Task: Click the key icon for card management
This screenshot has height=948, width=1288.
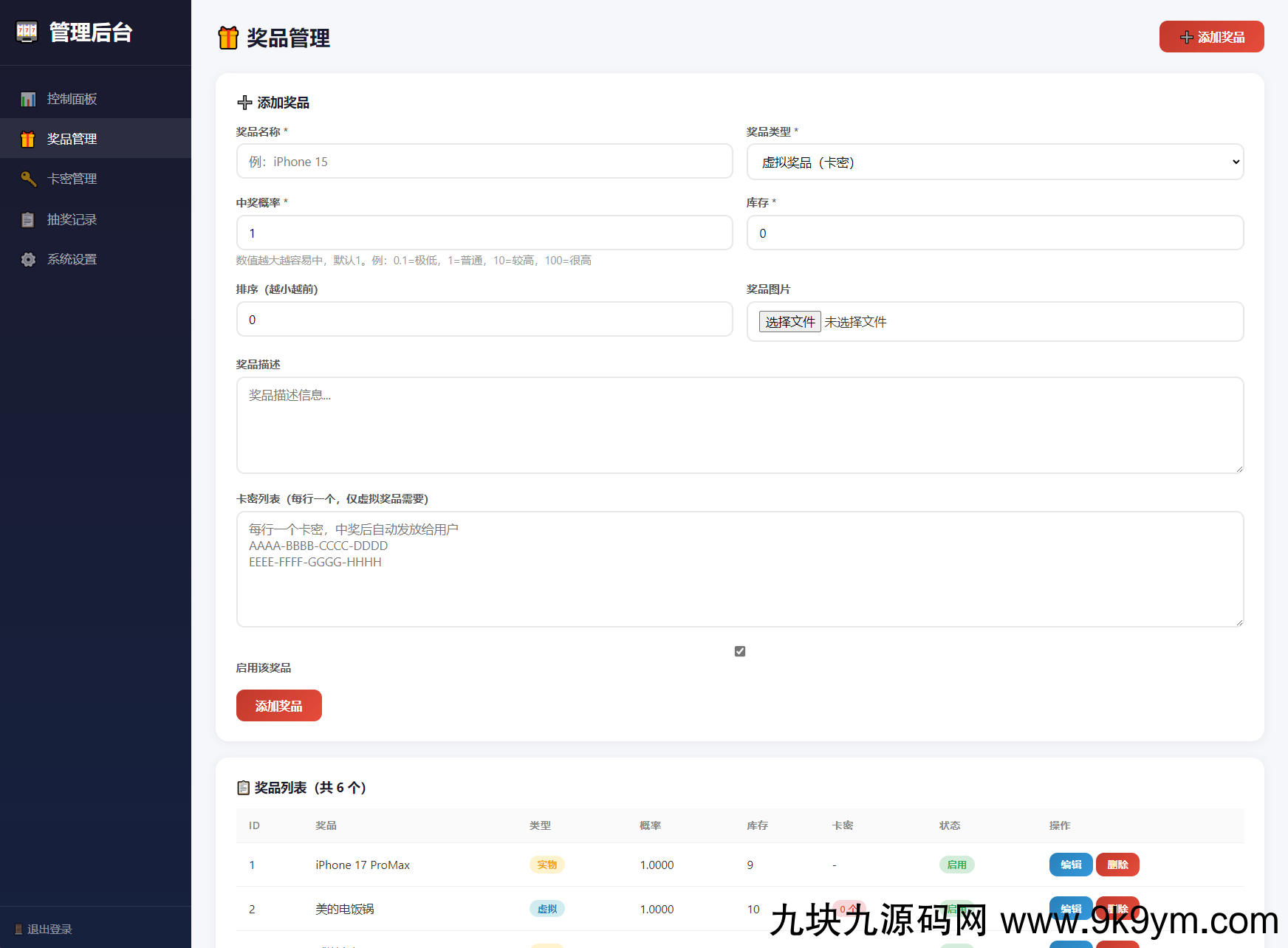Action: pyautogui.click(x=28, y=179)
